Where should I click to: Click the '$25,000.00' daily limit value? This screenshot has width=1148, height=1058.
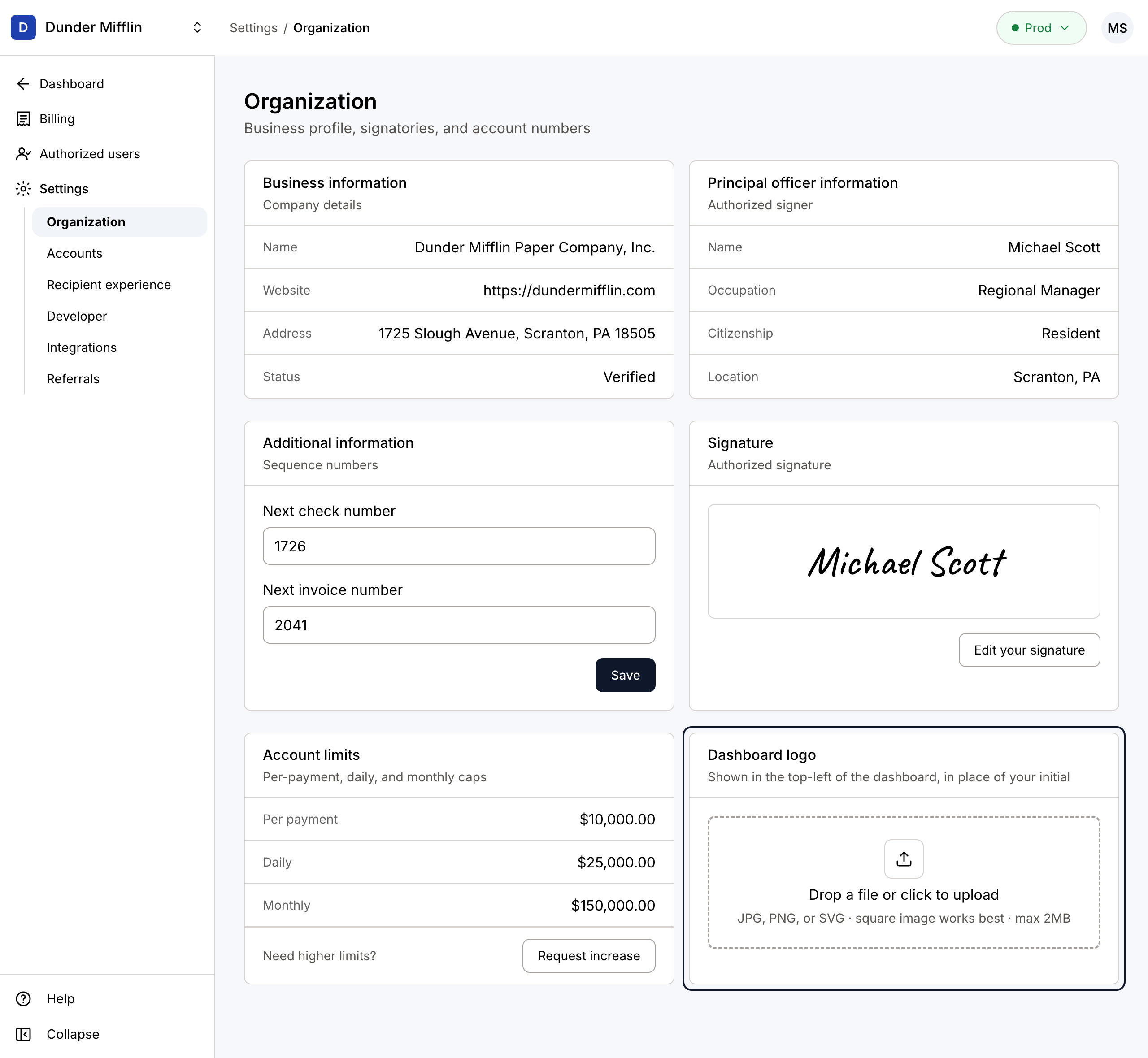[616, 862]
